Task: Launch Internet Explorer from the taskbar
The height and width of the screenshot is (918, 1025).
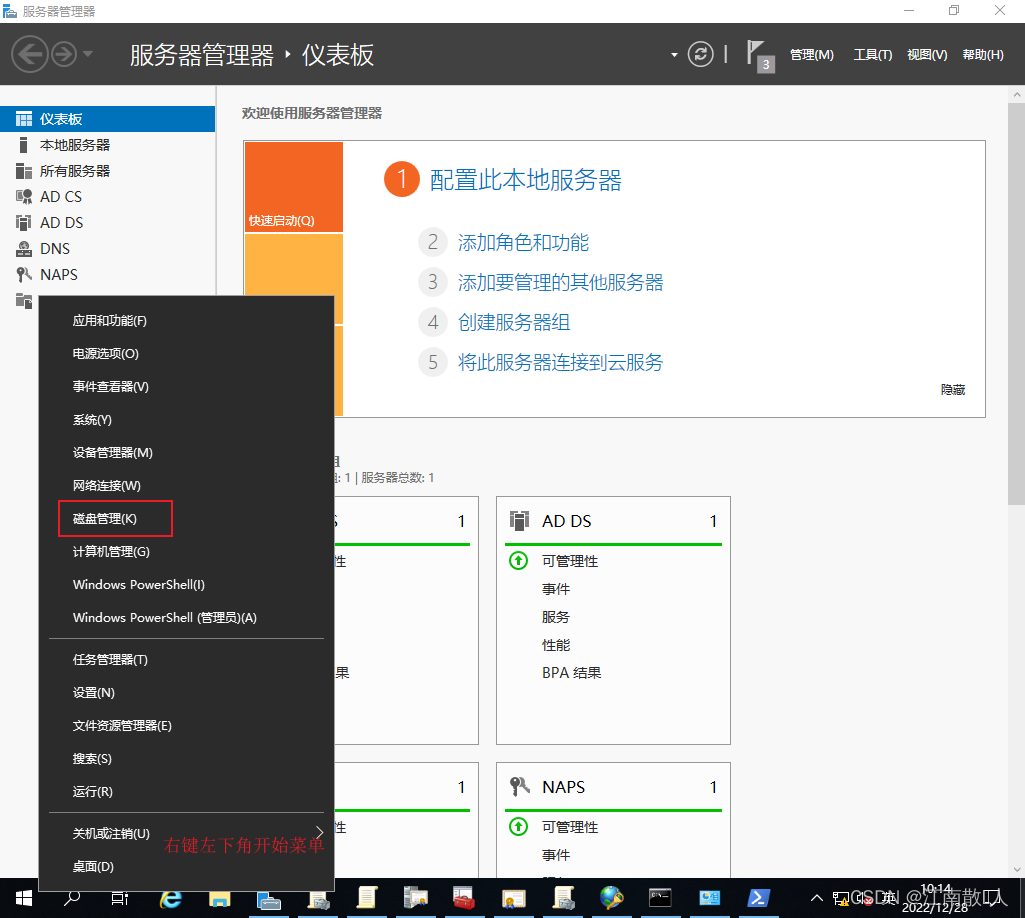Action: [170, 897]
